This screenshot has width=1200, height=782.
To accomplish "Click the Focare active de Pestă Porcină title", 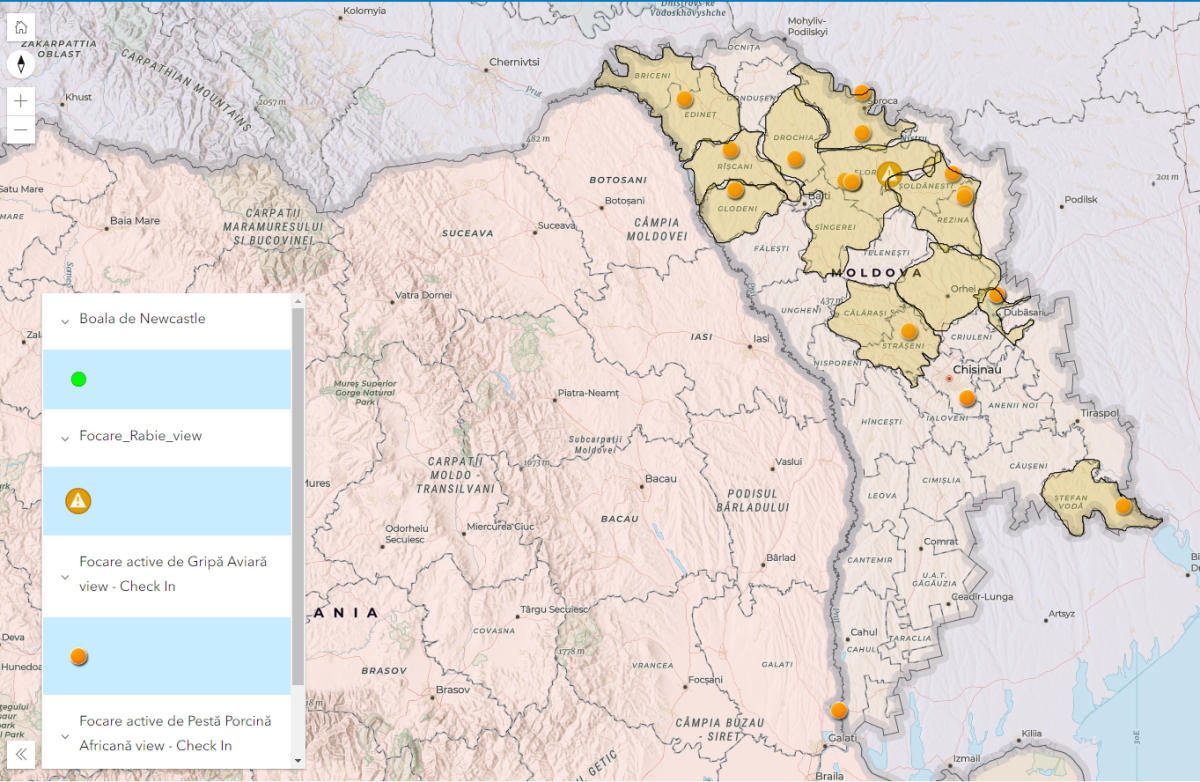I will (x=175, y=733).
